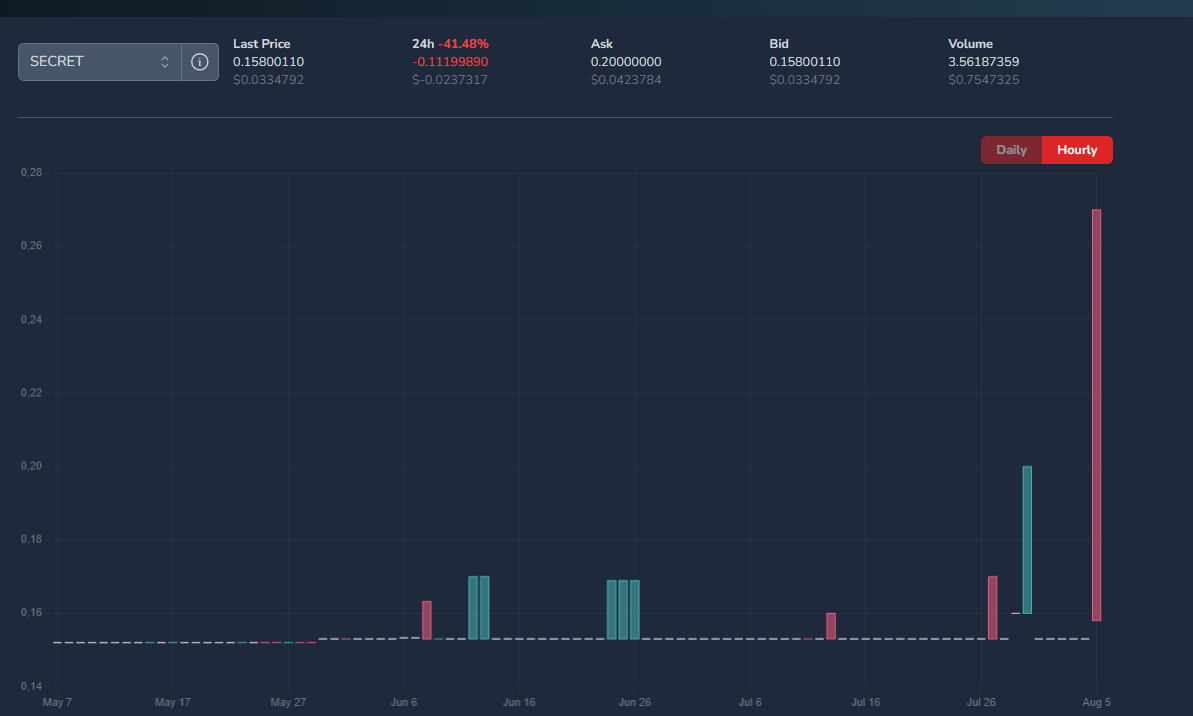The image size is (1193, 716).
Task: Click the small red candle after Jul 6
Action: [x=830, y=626]
